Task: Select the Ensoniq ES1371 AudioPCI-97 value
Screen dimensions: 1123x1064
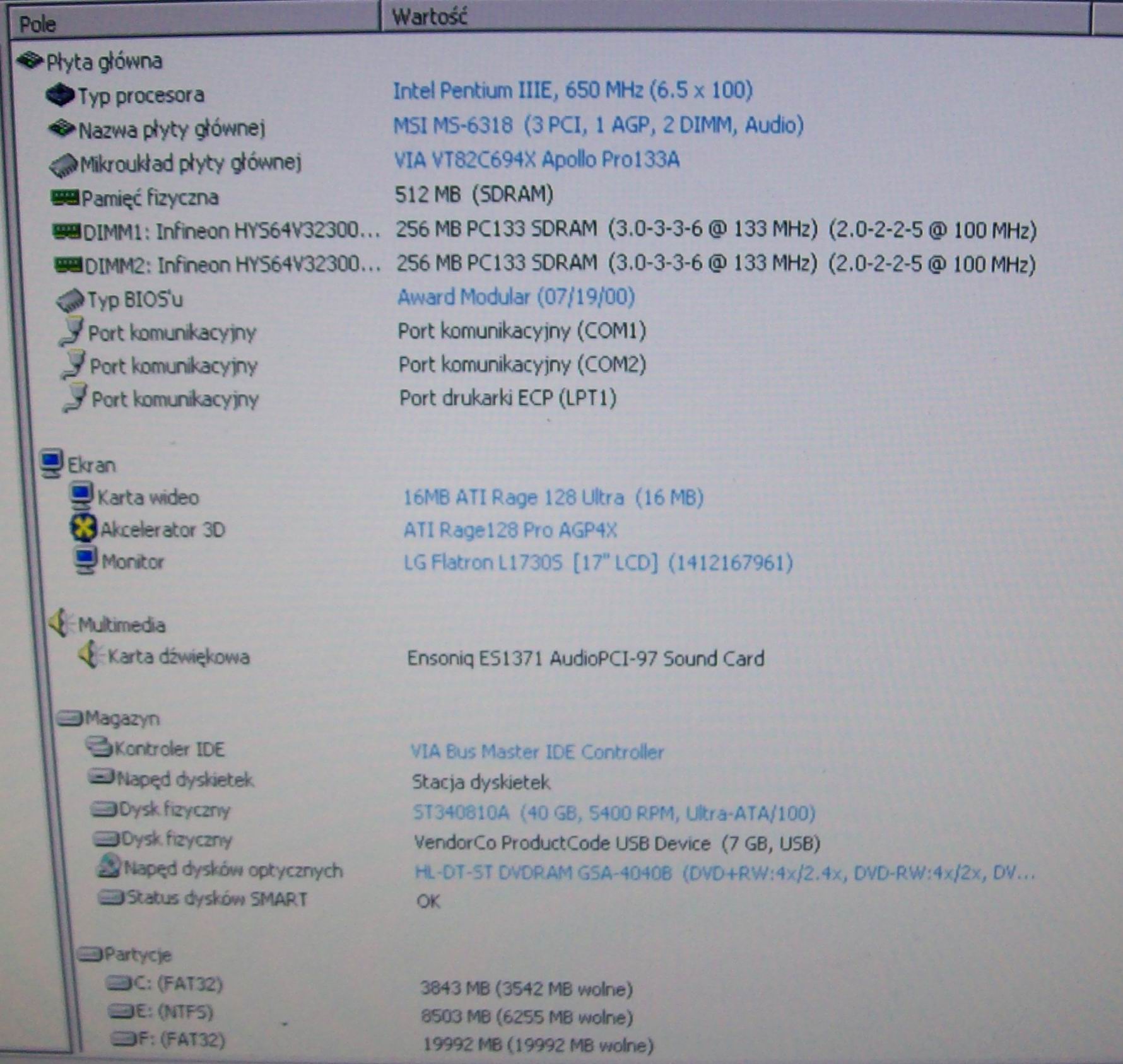Action: pos(585,658)
